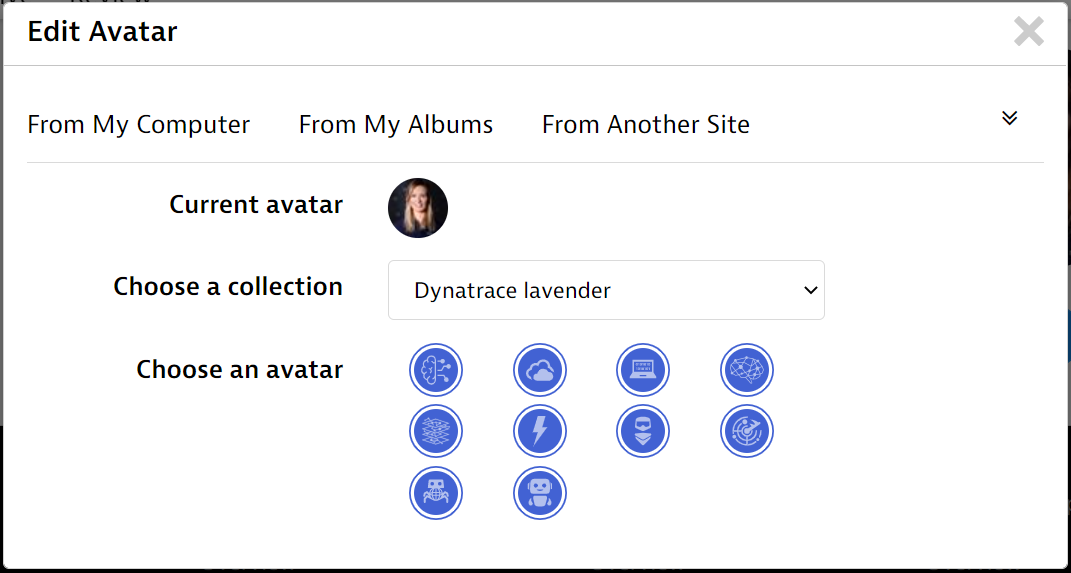Screen dimensions: 1071x573
Task: Click the 'Choose a collection' label
Action: [x=228, y=287]
